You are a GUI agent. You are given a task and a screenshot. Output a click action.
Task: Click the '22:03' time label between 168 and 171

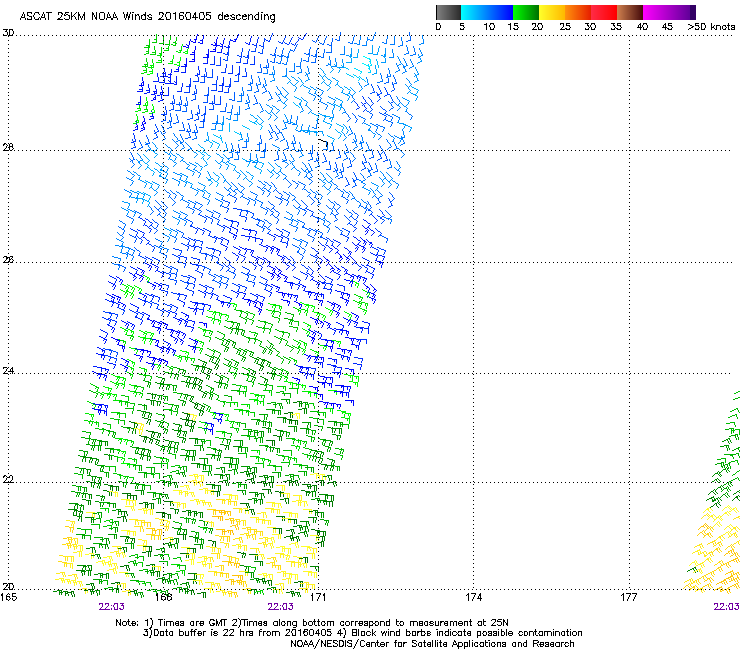[x=280, y=607]
